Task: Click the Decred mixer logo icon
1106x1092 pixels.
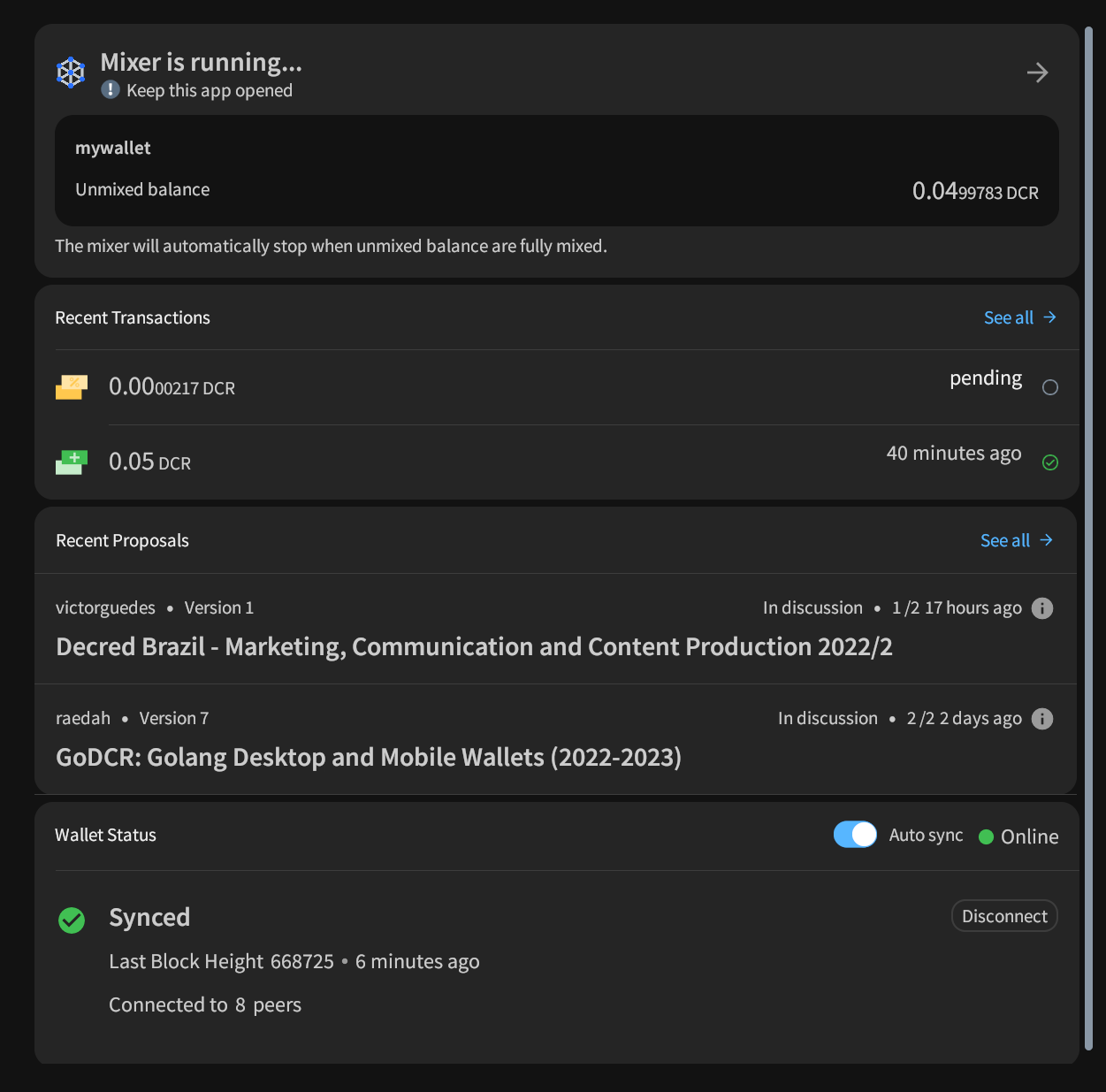Action: click(x=71, y=73)
